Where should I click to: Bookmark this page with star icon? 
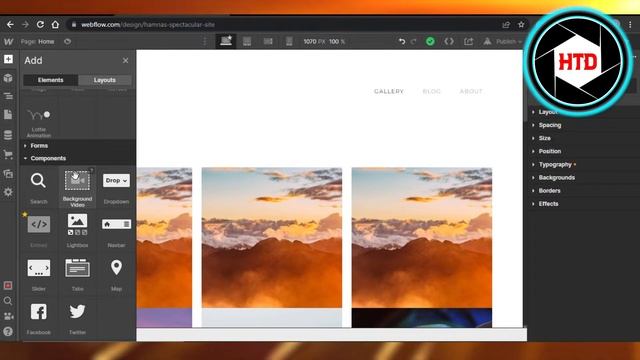click(x=521, y=24)
